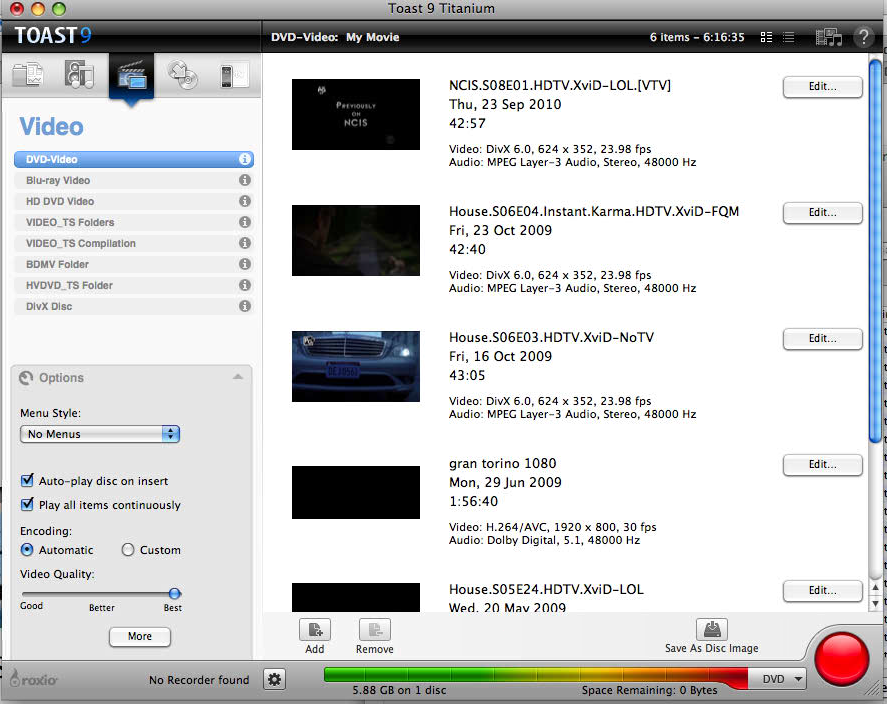The image size is (887, 704).
Task: Show info for HVDVD_TS Folder
Action: 244,285
